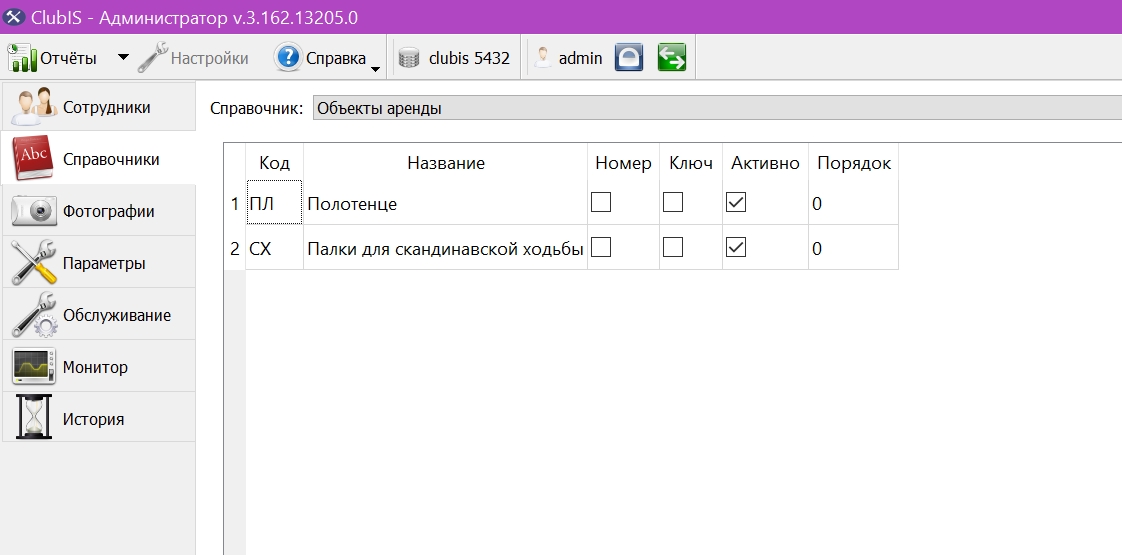Open the Монитор screen icon

pos(34,366)
